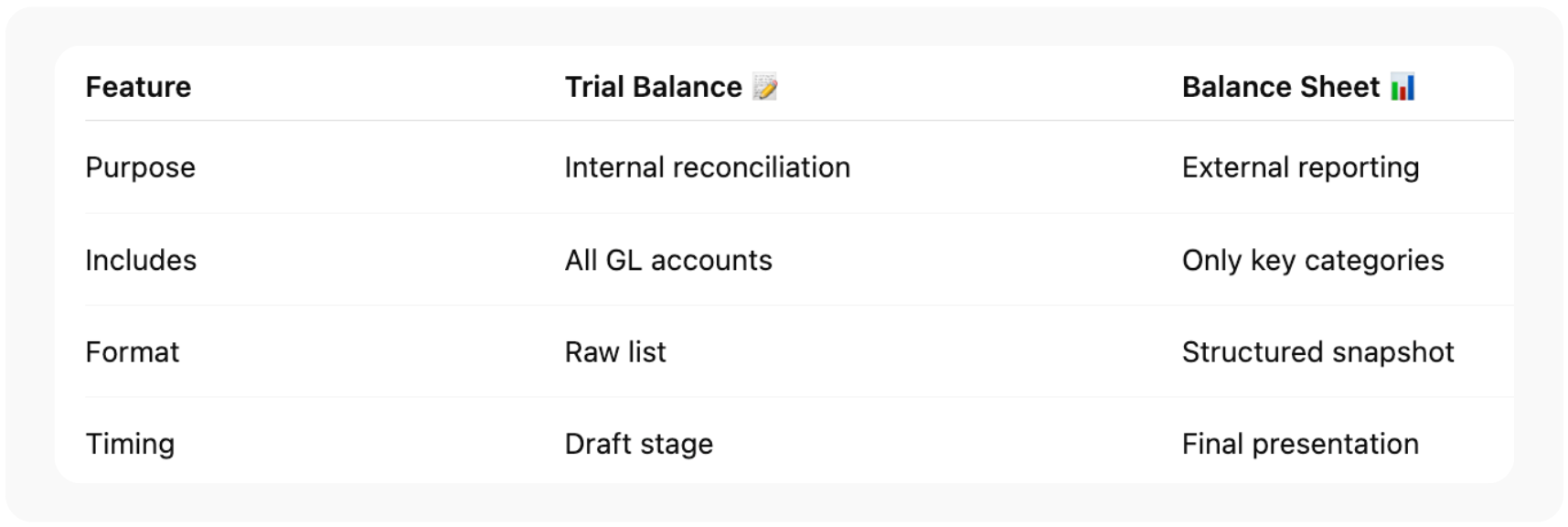Select the Purpose row label

(140, 167)
